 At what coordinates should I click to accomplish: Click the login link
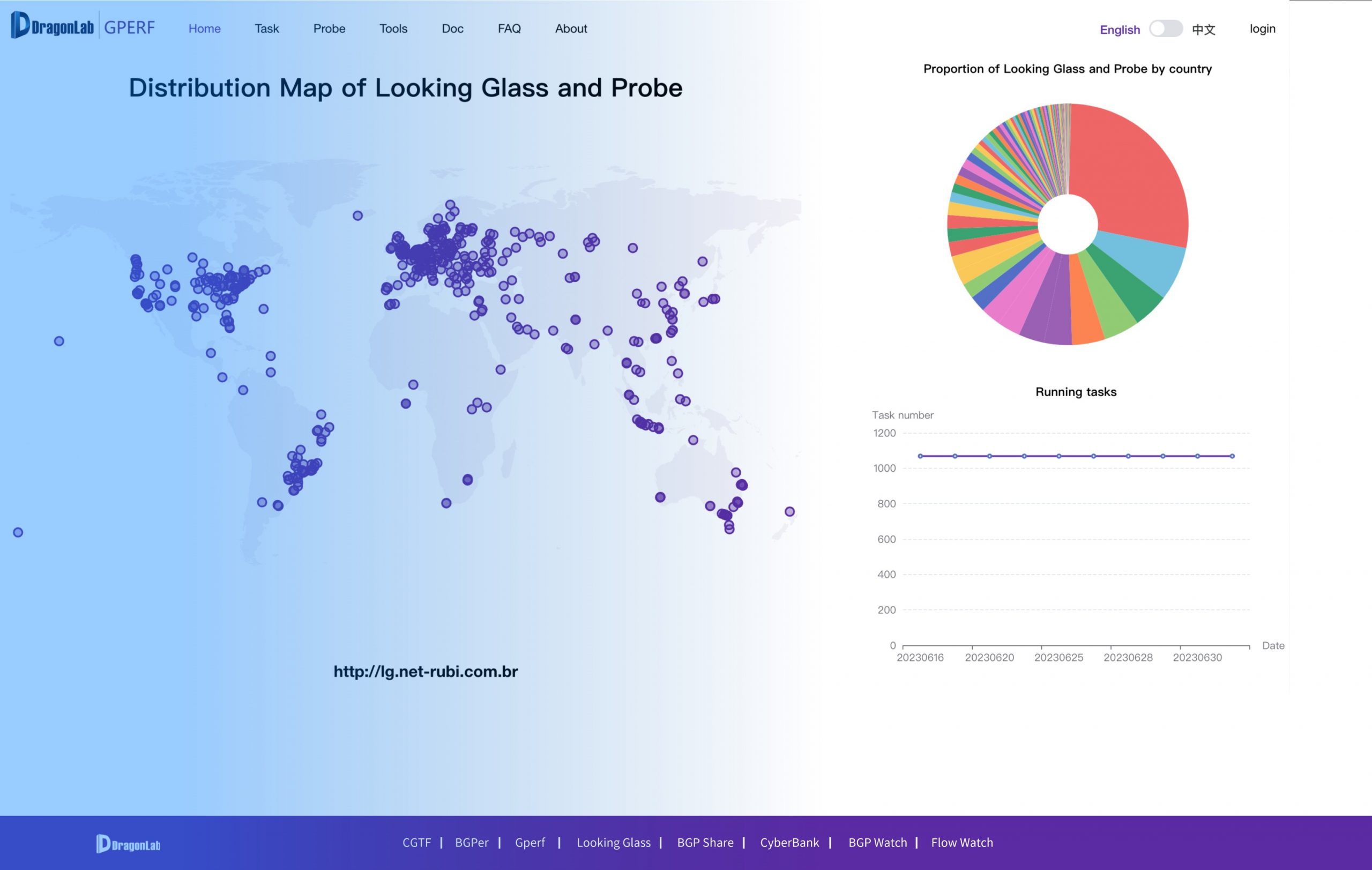point(1262,28)
